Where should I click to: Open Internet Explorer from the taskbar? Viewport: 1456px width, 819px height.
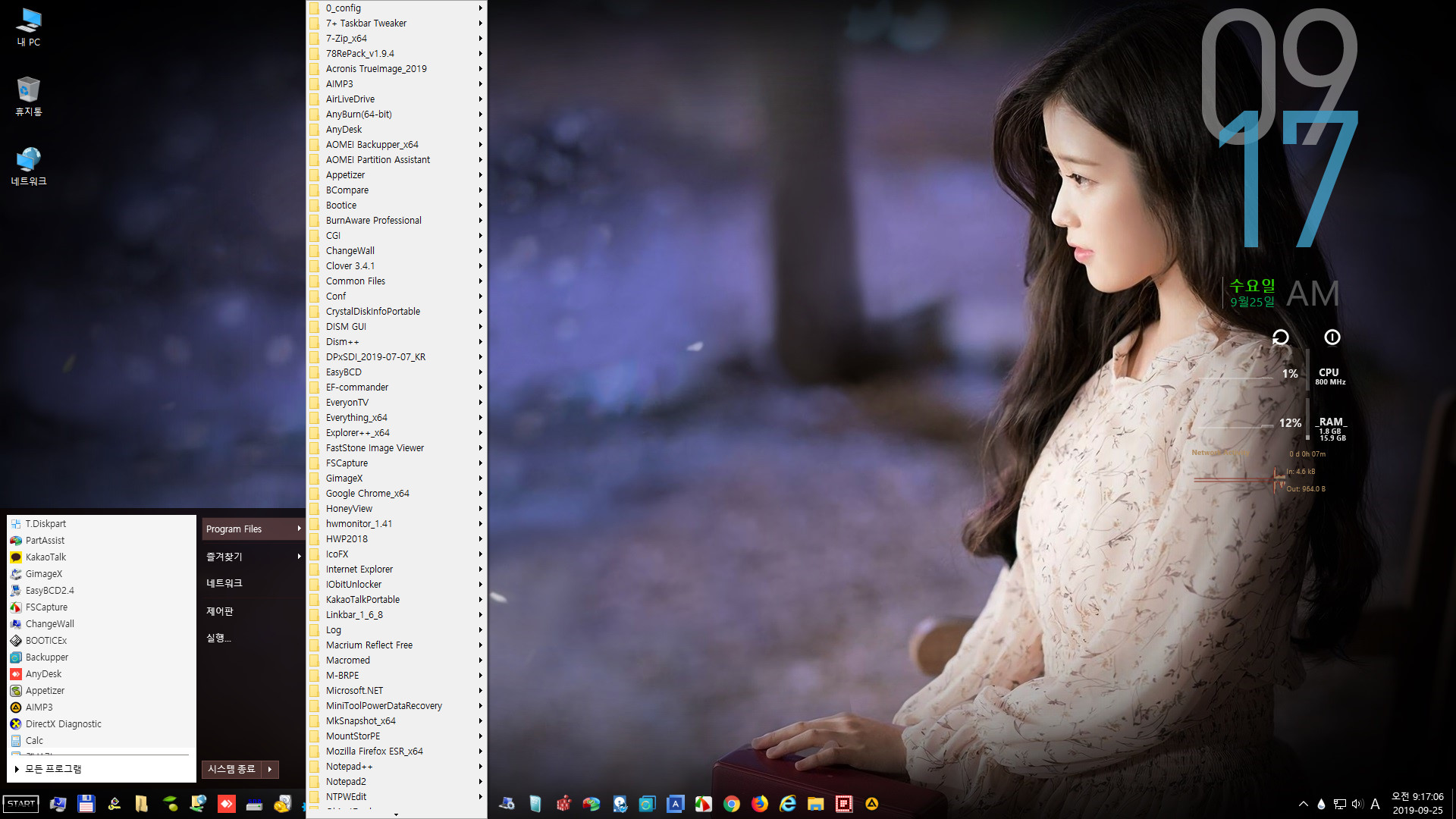coord(788,804)
